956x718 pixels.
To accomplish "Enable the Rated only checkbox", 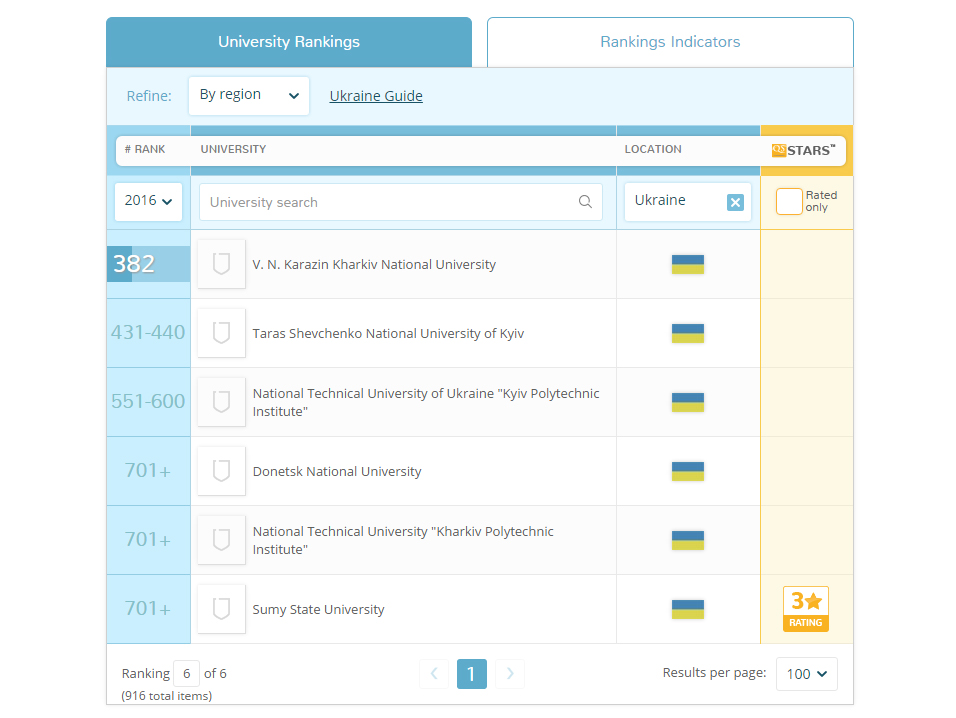I will coord(789,202).
